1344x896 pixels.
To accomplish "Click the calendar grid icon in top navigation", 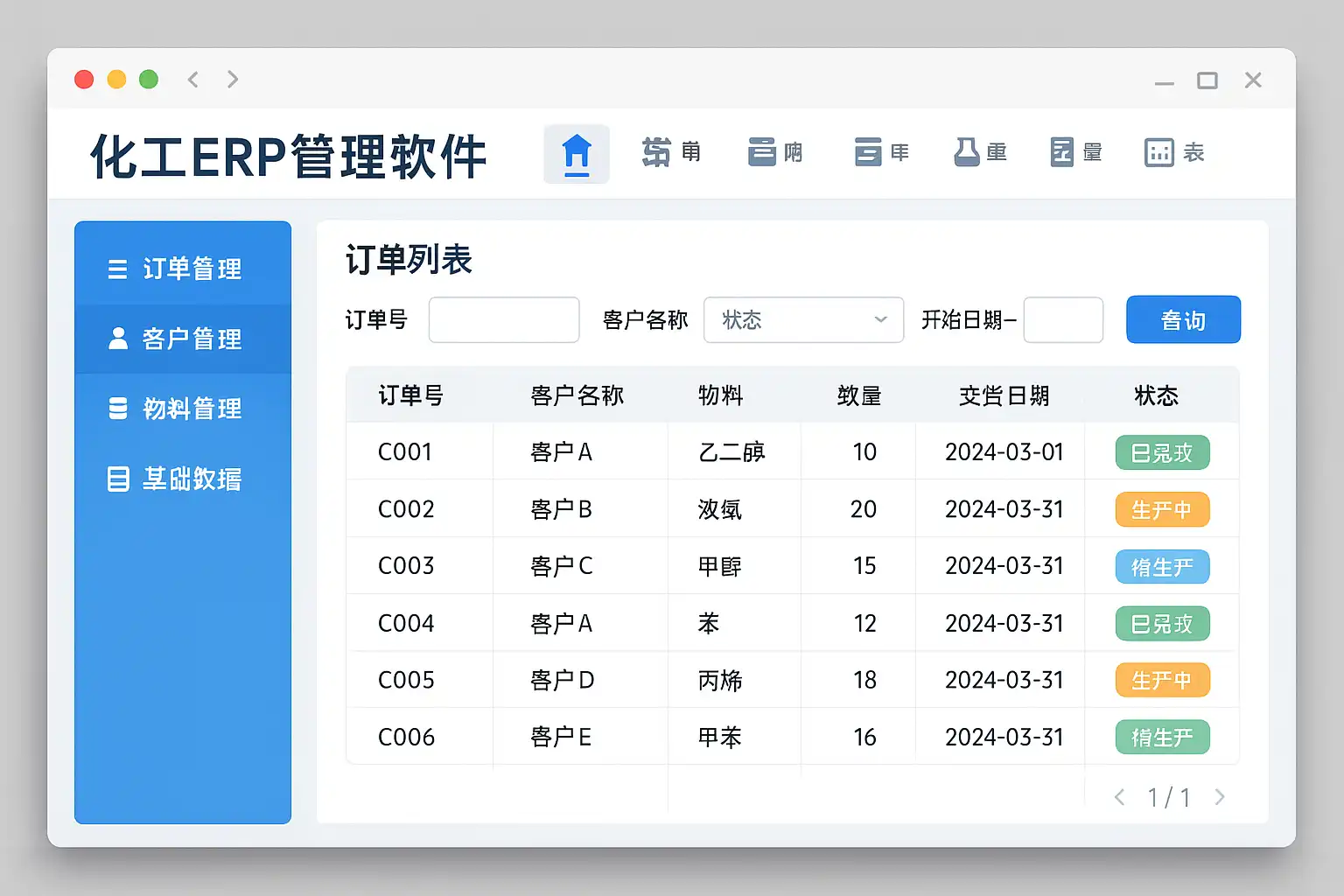I will tap(1158, 152).
